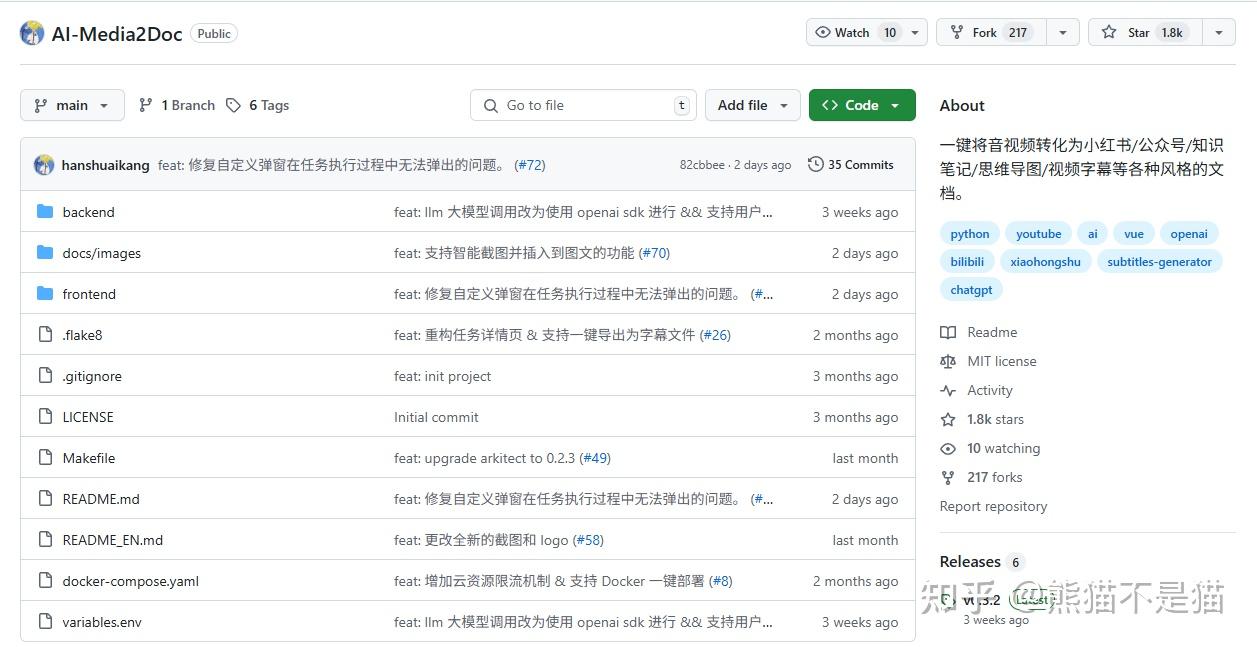Expand the Add file dropdown

pos(753,105)
